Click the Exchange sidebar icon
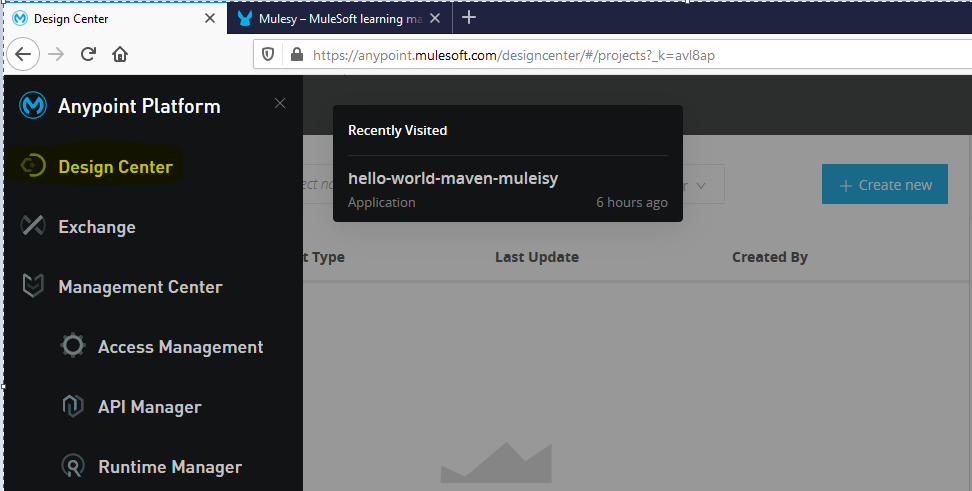972x491 pixels. [33, 226]
